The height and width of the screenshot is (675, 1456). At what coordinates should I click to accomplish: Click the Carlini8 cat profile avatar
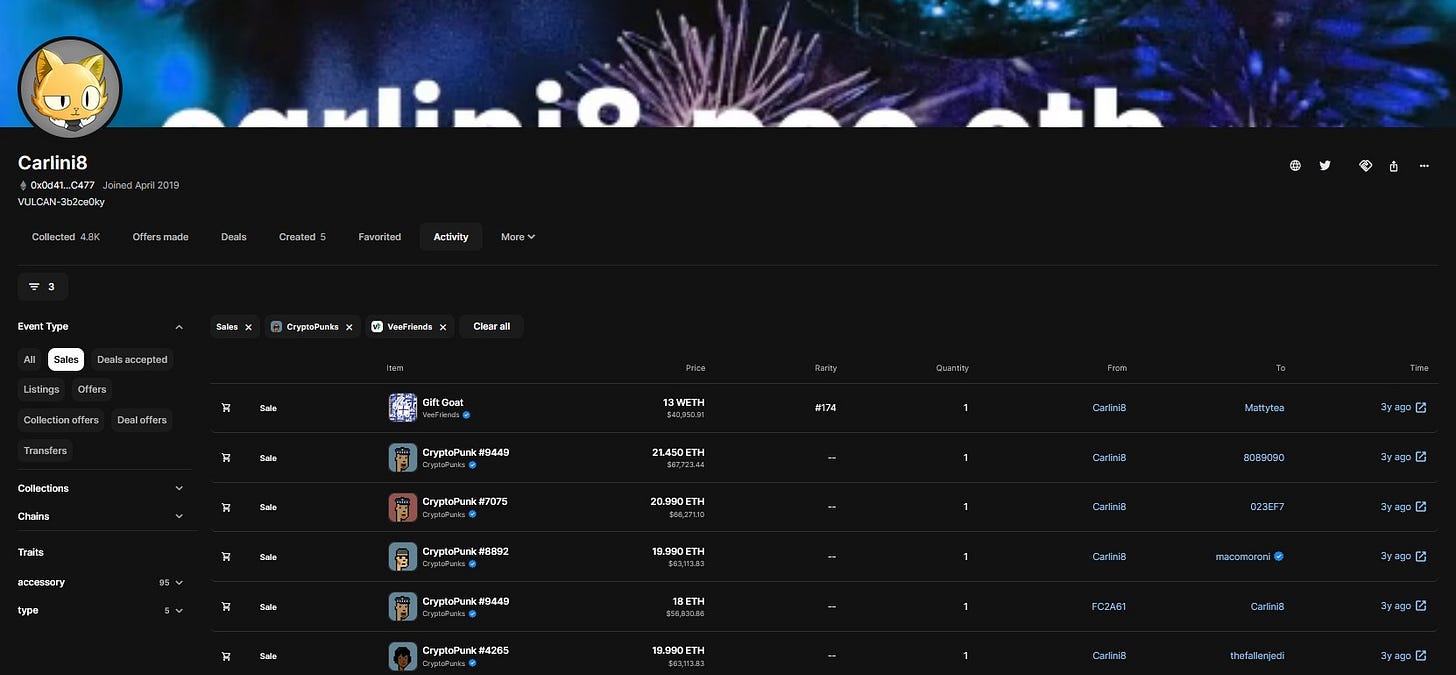click(x=70, y=89)
